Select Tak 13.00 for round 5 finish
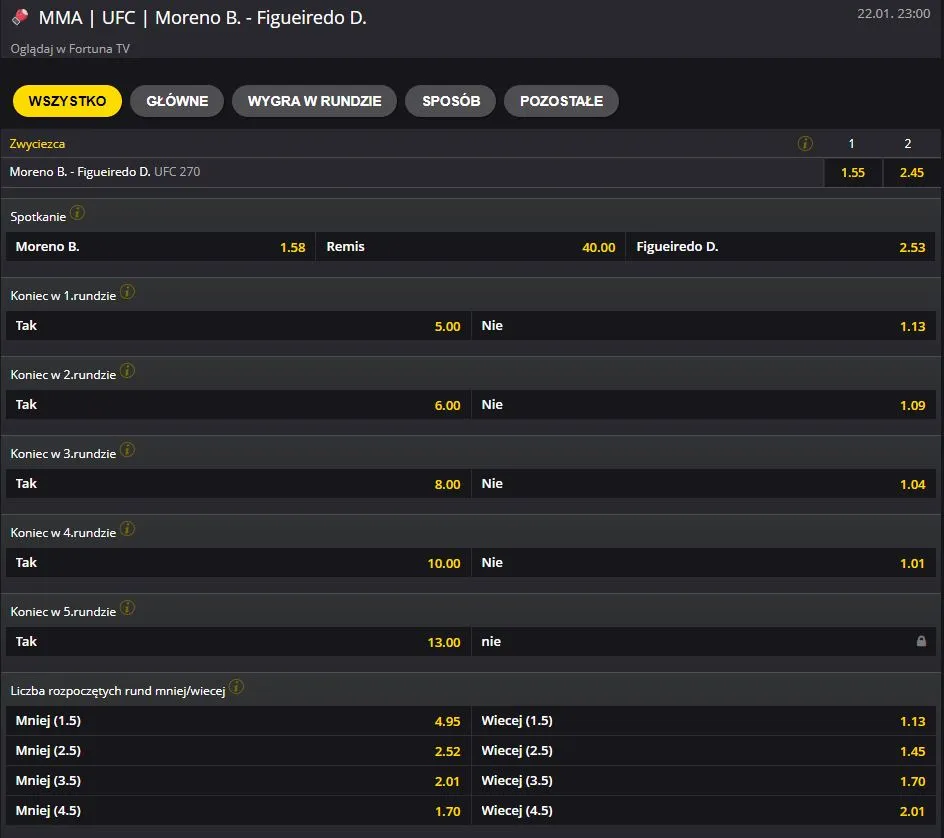This screenshot has height=838, width=944. tap(238, 642)
